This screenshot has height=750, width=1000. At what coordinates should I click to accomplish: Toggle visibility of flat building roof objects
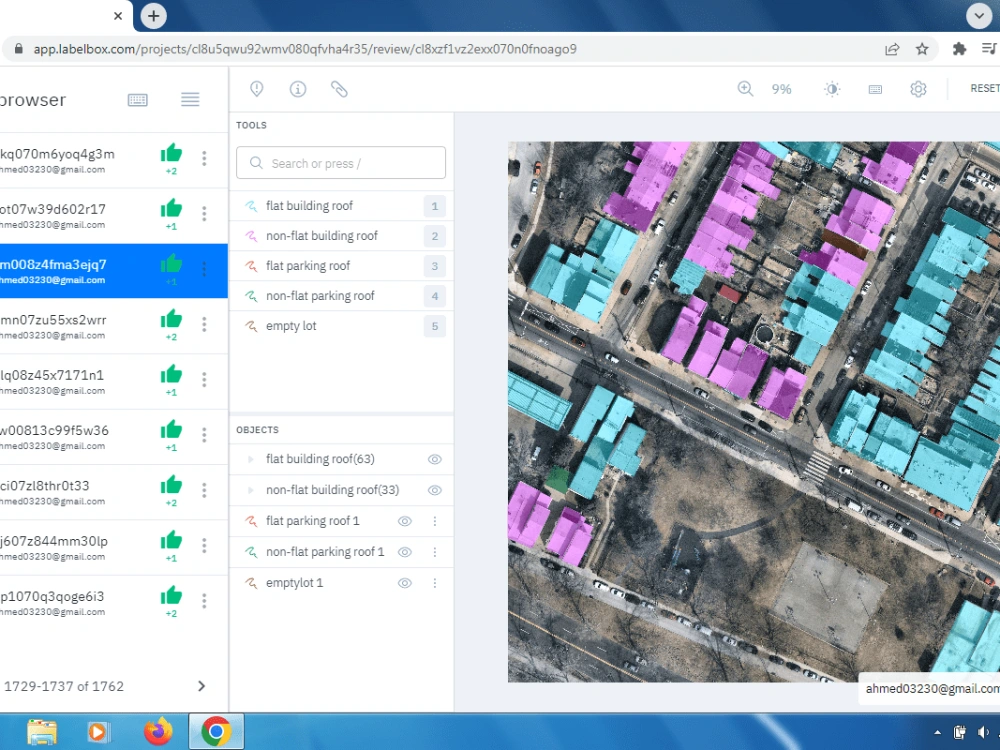434,459
